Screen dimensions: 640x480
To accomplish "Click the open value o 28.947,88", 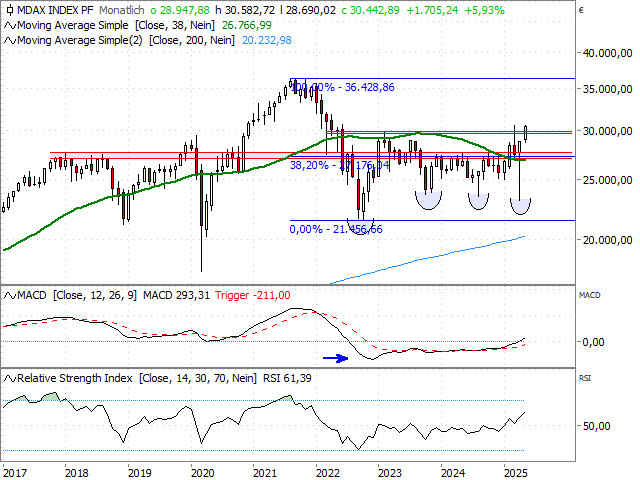I will 180,10.
